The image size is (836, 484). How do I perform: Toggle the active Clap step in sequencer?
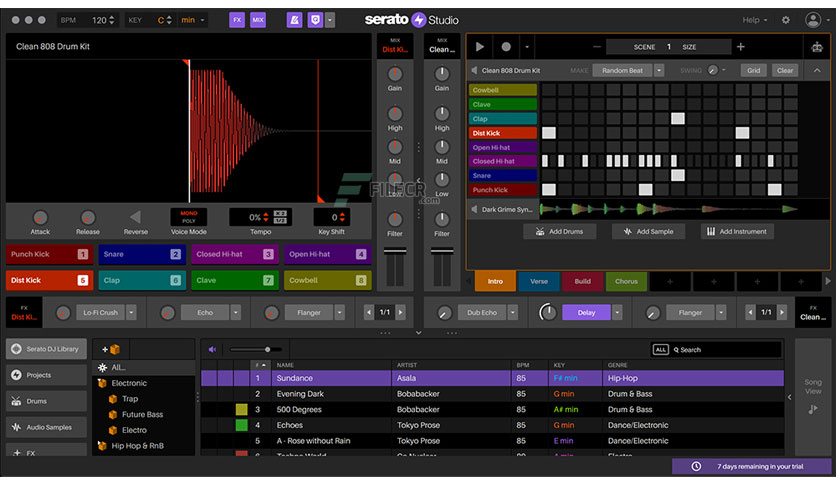coord(678,118)
